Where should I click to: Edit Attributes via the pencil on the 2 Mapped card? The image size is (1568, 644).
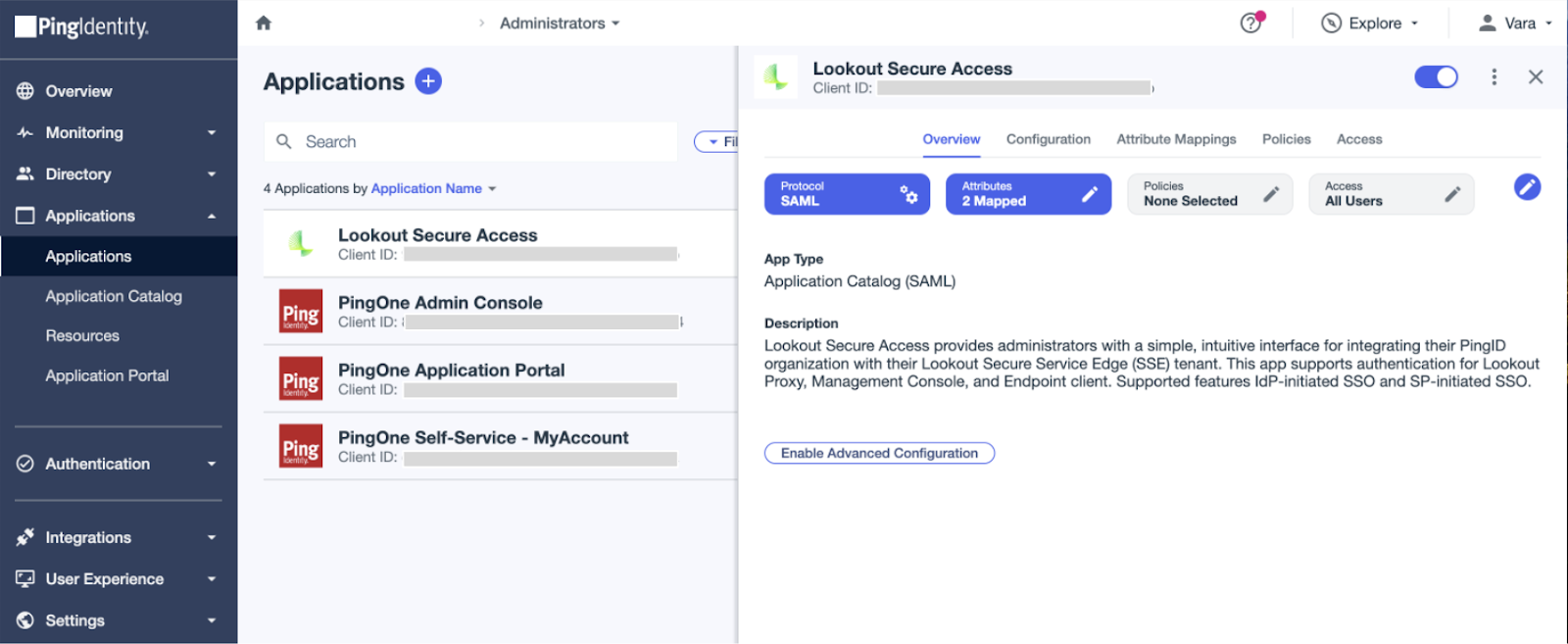(x=1090, y=194)
